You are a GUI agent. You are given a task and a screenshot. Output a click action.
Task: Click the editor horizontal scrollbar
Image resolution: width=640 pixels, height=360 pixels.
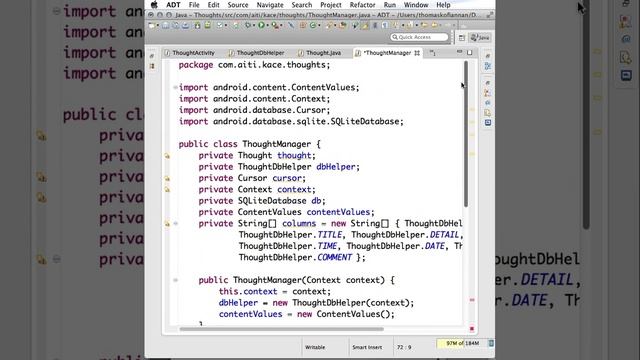click(282, 329)
